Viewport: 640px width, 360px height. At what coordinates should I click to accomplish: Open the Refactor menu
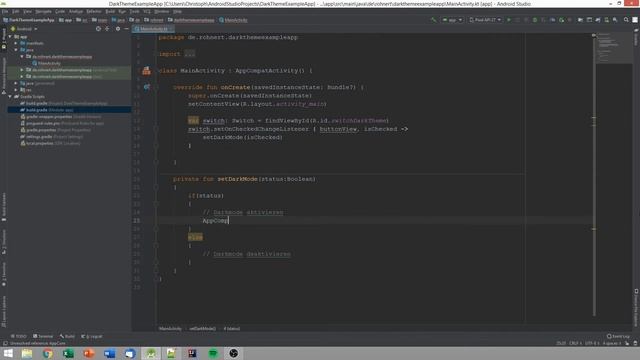[x=93, y=11]
